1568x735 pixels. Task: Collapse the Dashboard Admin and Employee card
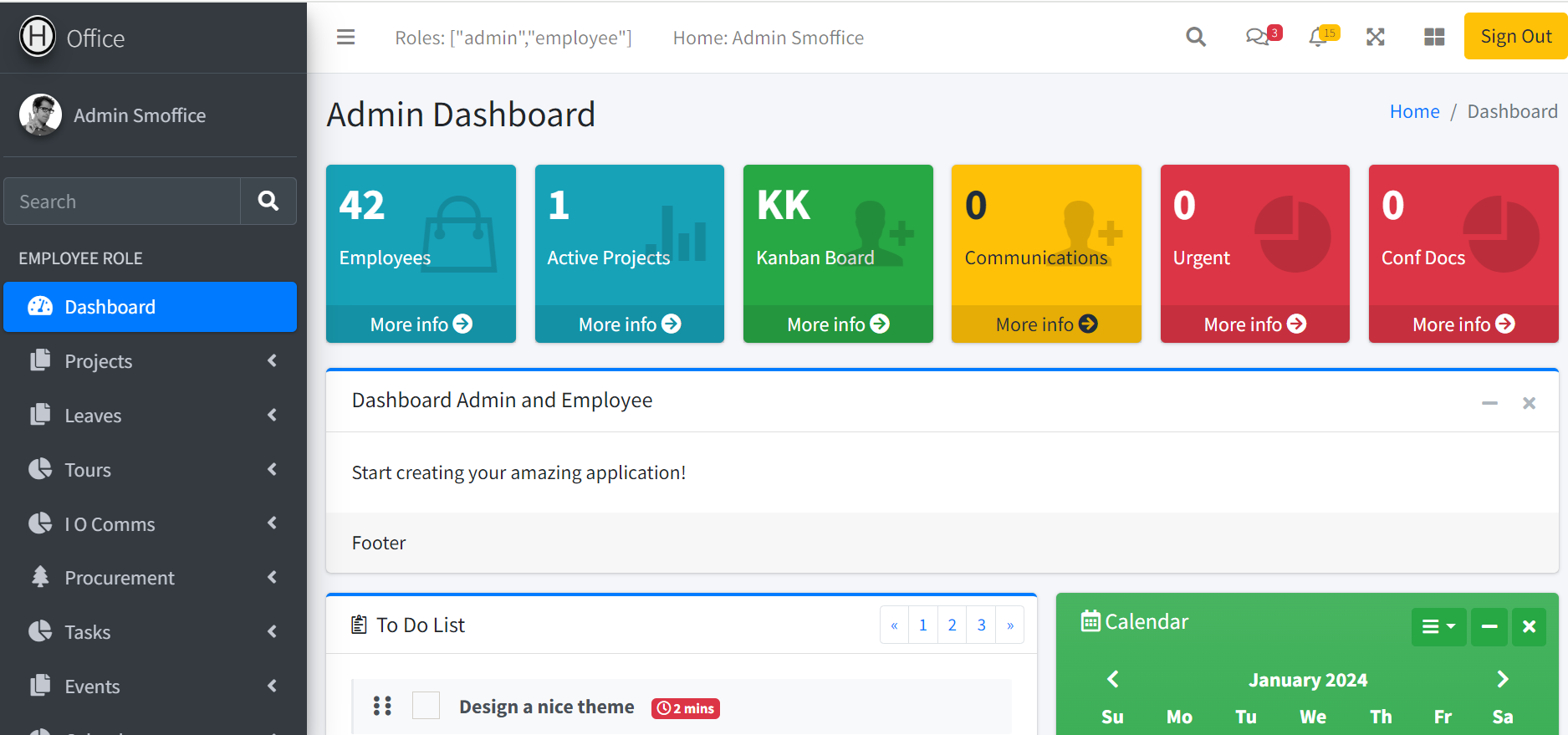click(x=1489, y=403)
